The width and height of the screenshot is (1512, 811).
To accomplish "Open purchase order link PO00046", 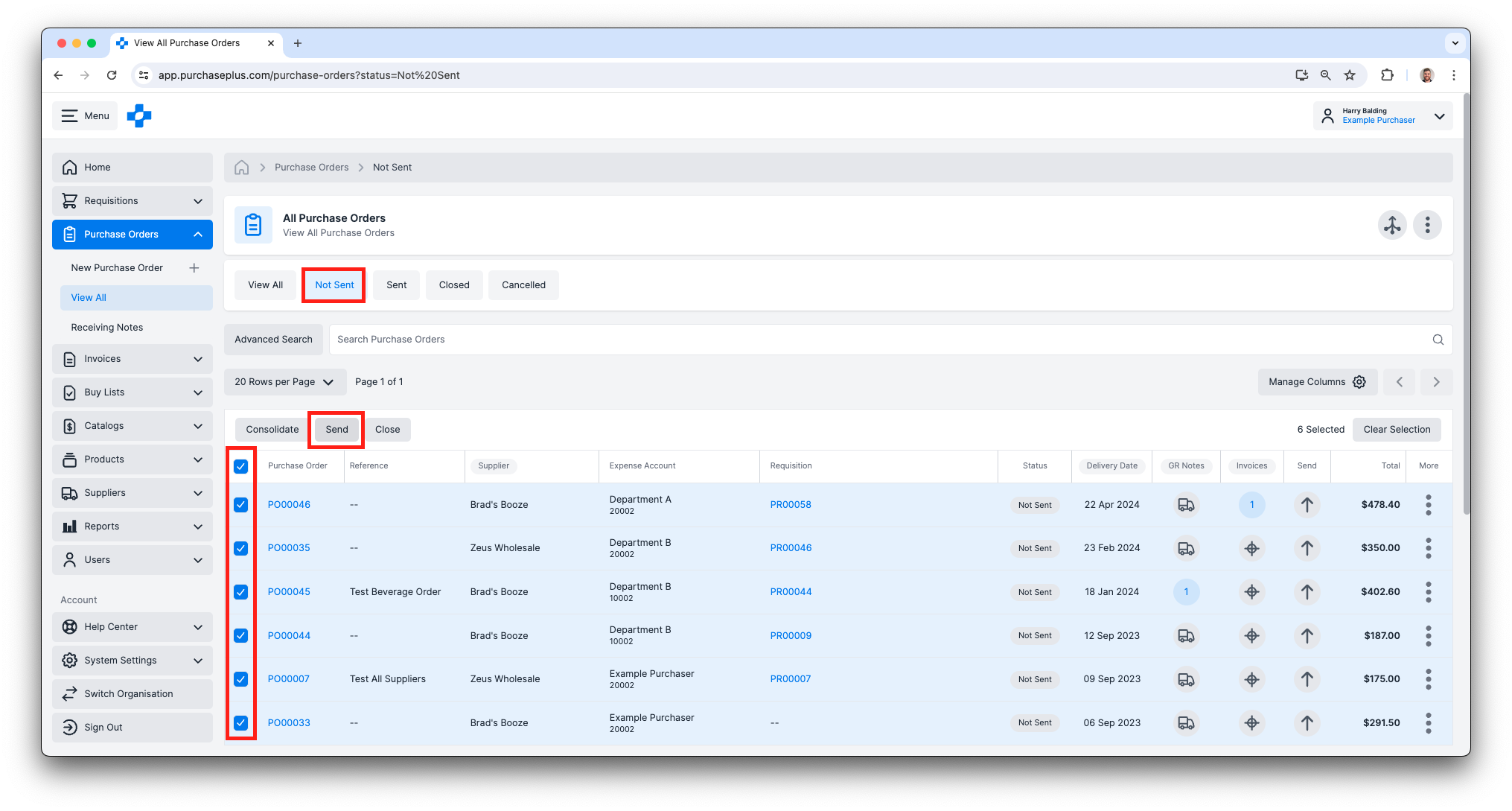I will click(289, 505).
